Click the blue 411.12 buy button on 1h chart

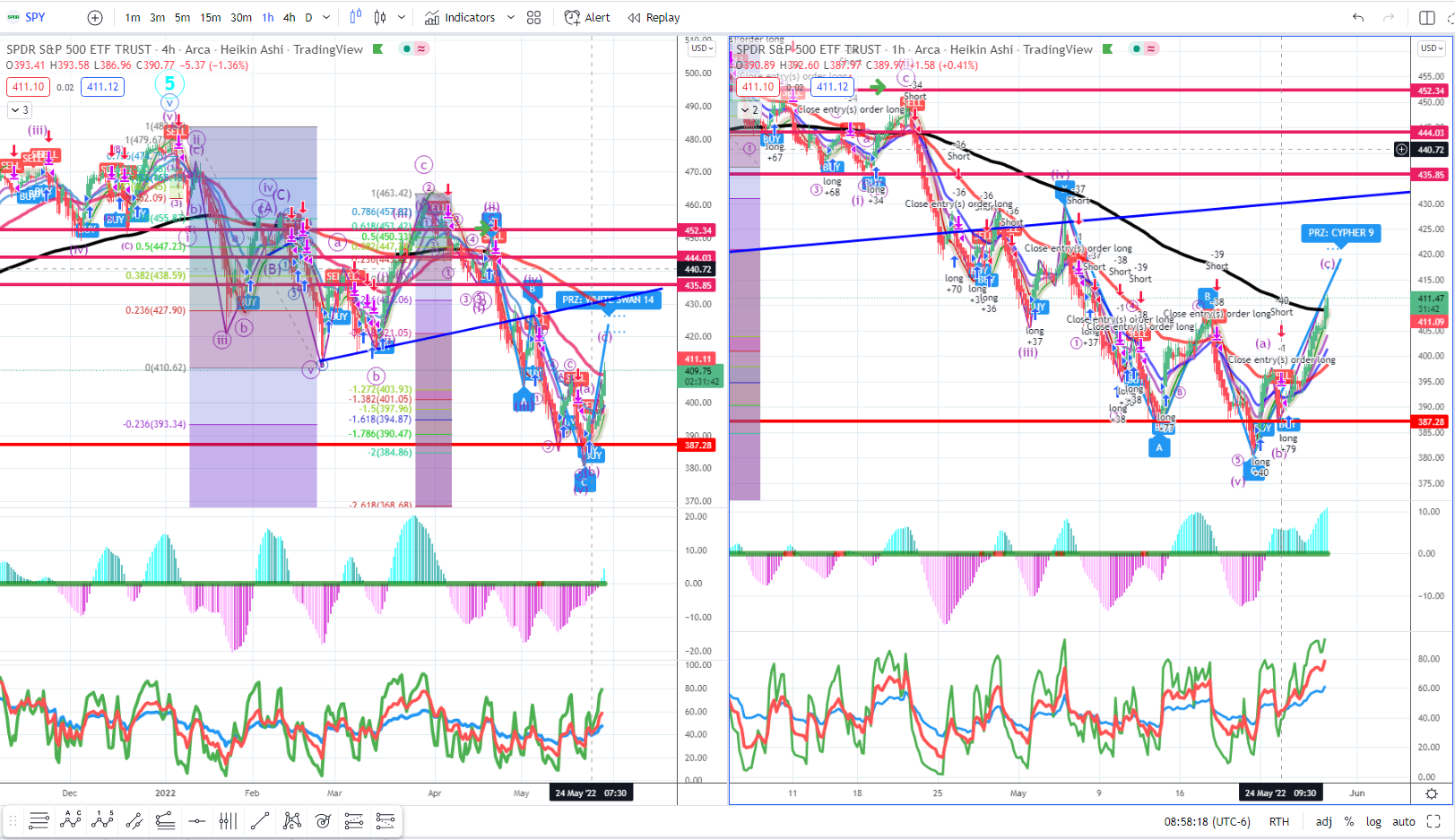point(833,87)
